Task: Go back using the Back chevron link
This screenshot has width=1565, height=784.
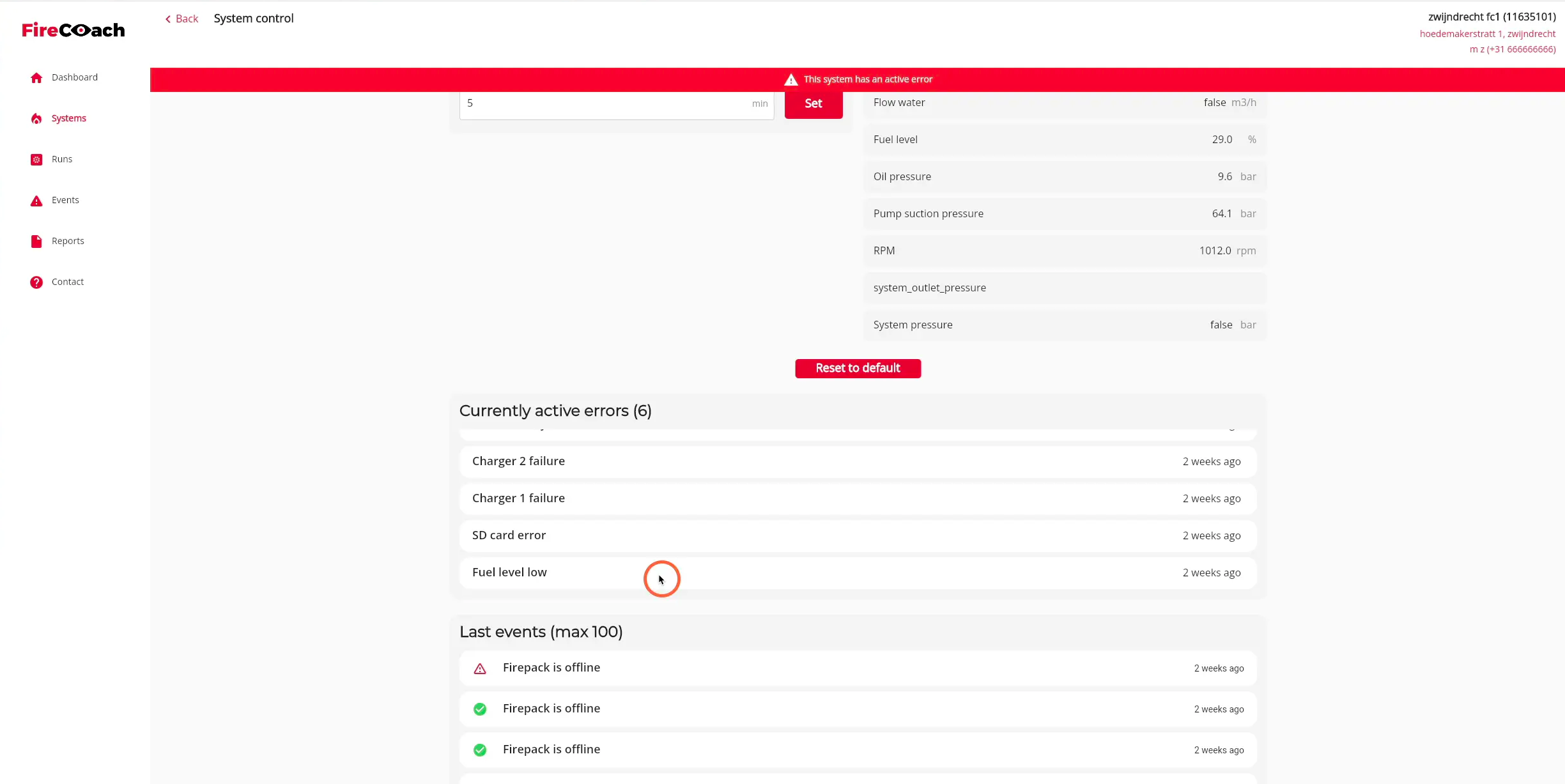Action: click(182, 19)
